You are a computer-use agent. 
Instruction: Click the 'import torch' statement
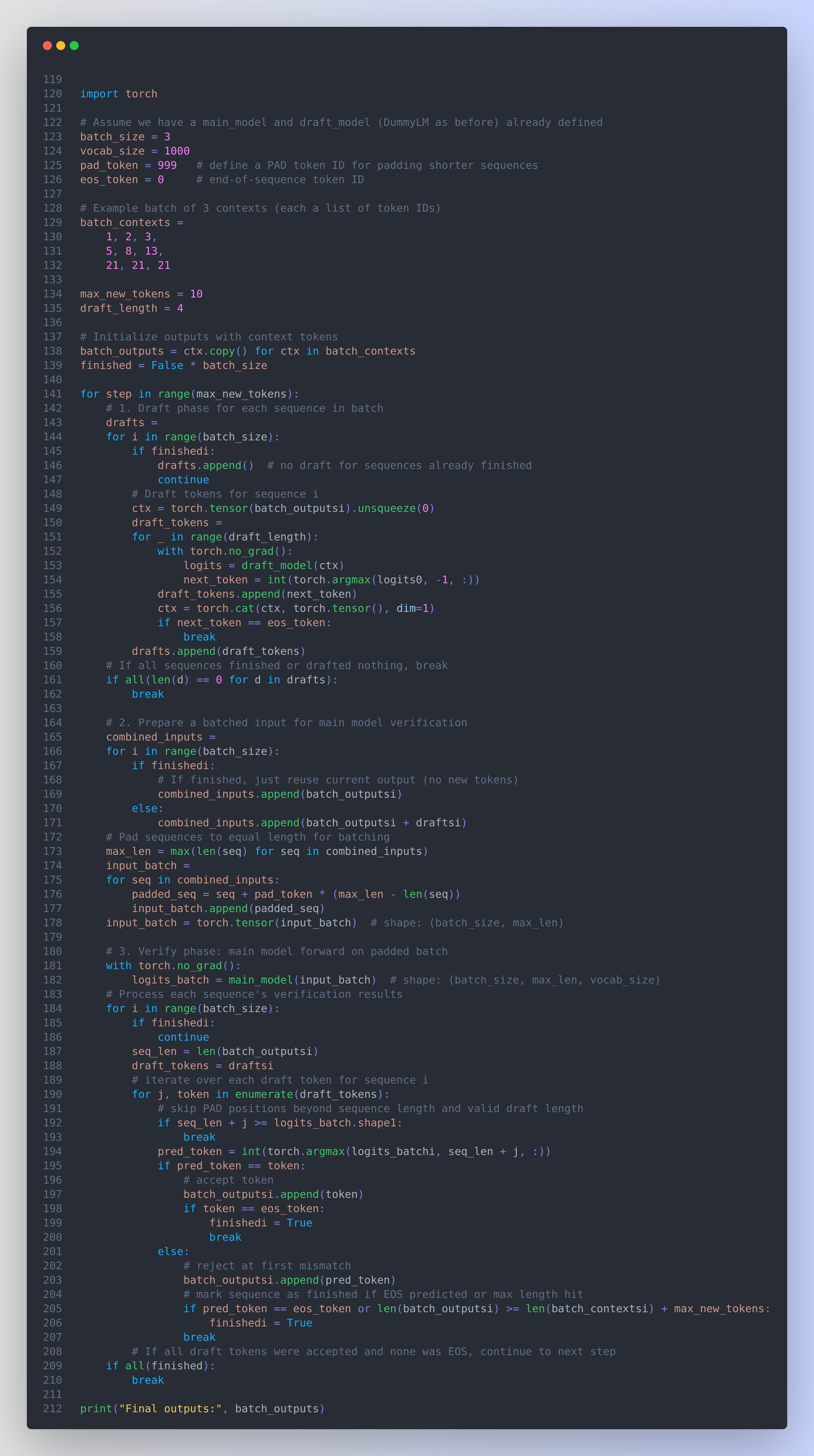pyautogui.click(x=119, y=94)
